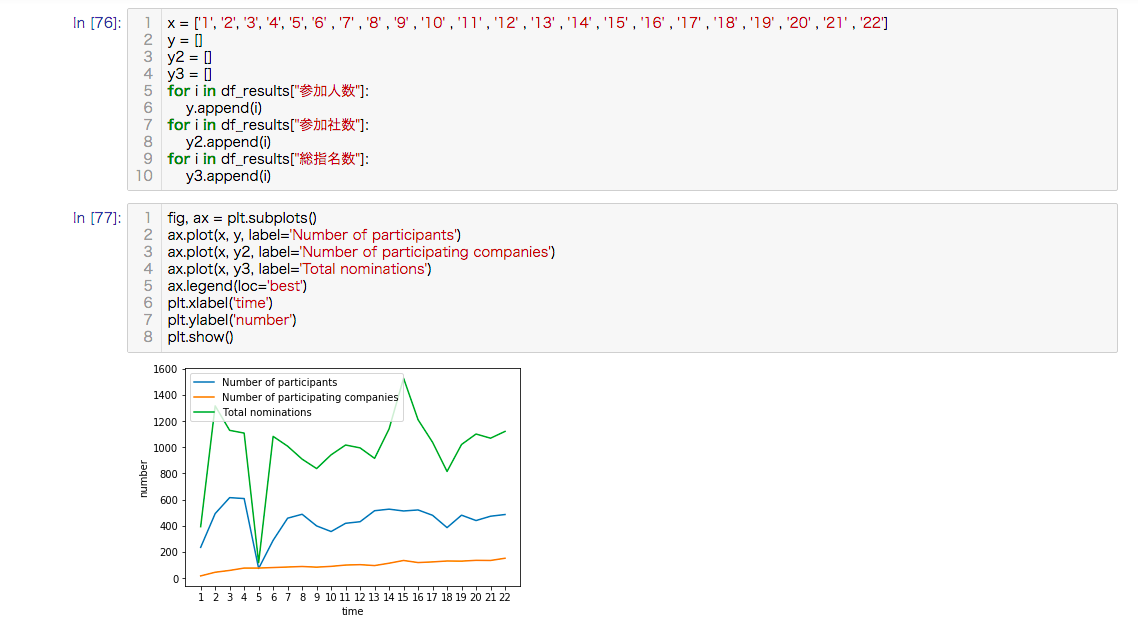Viewport: 1138px width, 626px height.
Task: Click the line 'plt.show()'
Action: tap(200, 337)
